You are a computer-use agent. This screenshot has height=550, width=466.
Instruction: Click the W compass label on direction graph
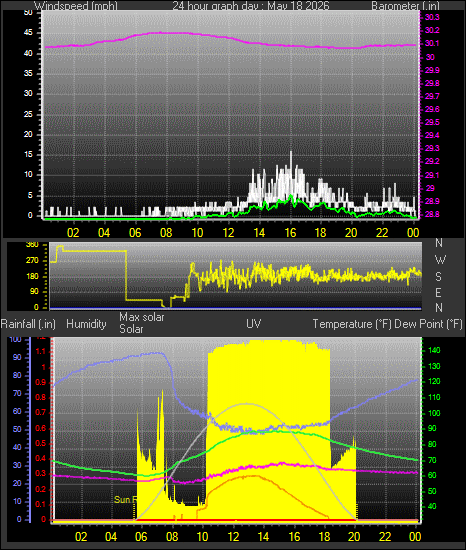[x=440, y=260]
